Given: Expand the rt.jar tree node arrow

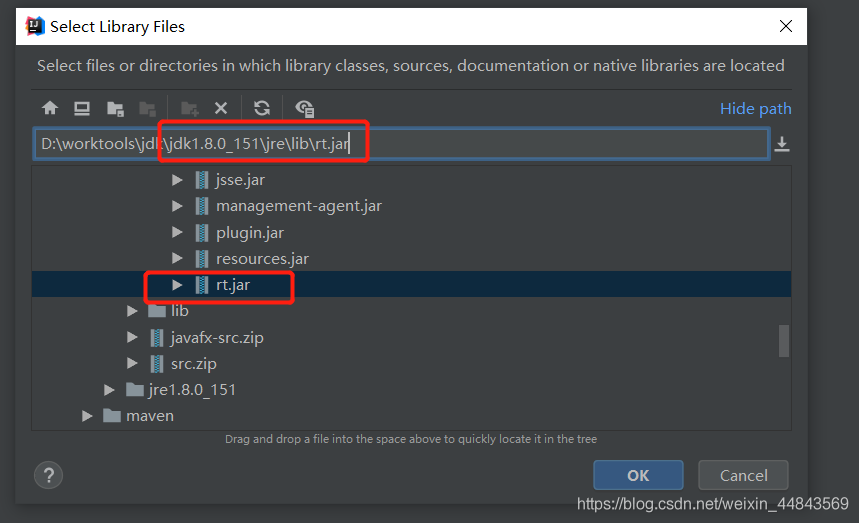Looking at the screenshot, I should point(177,285).
